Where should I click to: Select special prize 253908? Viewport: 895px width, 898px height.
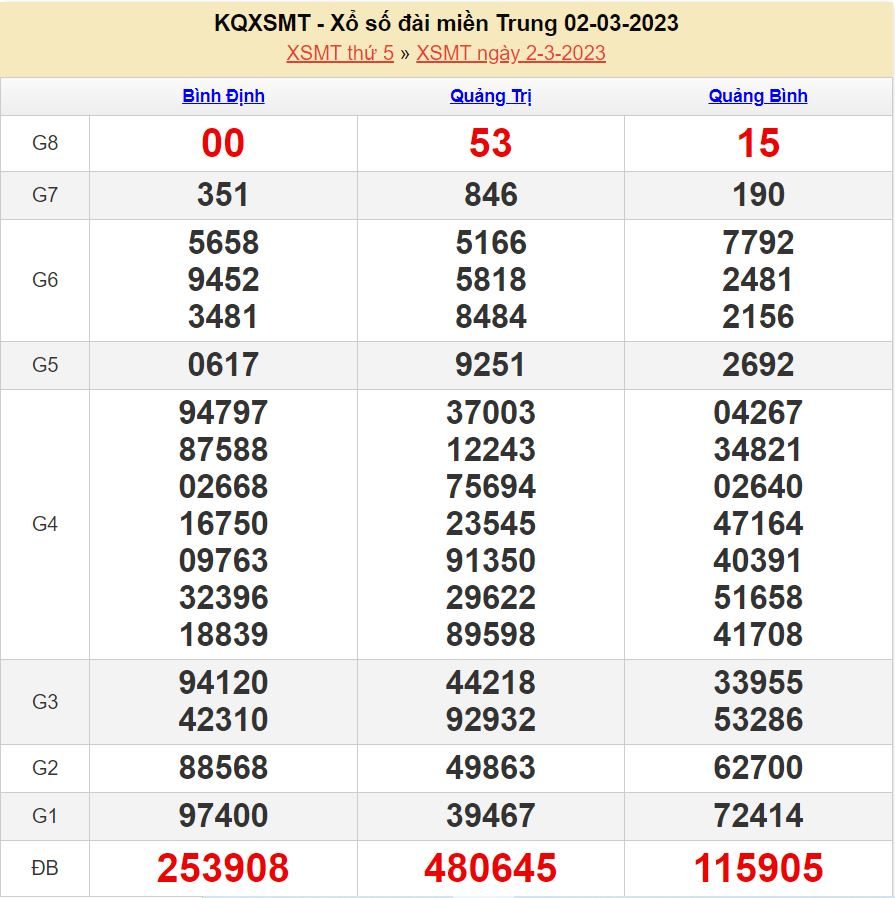pyautogui.click(x=223, y=868)
